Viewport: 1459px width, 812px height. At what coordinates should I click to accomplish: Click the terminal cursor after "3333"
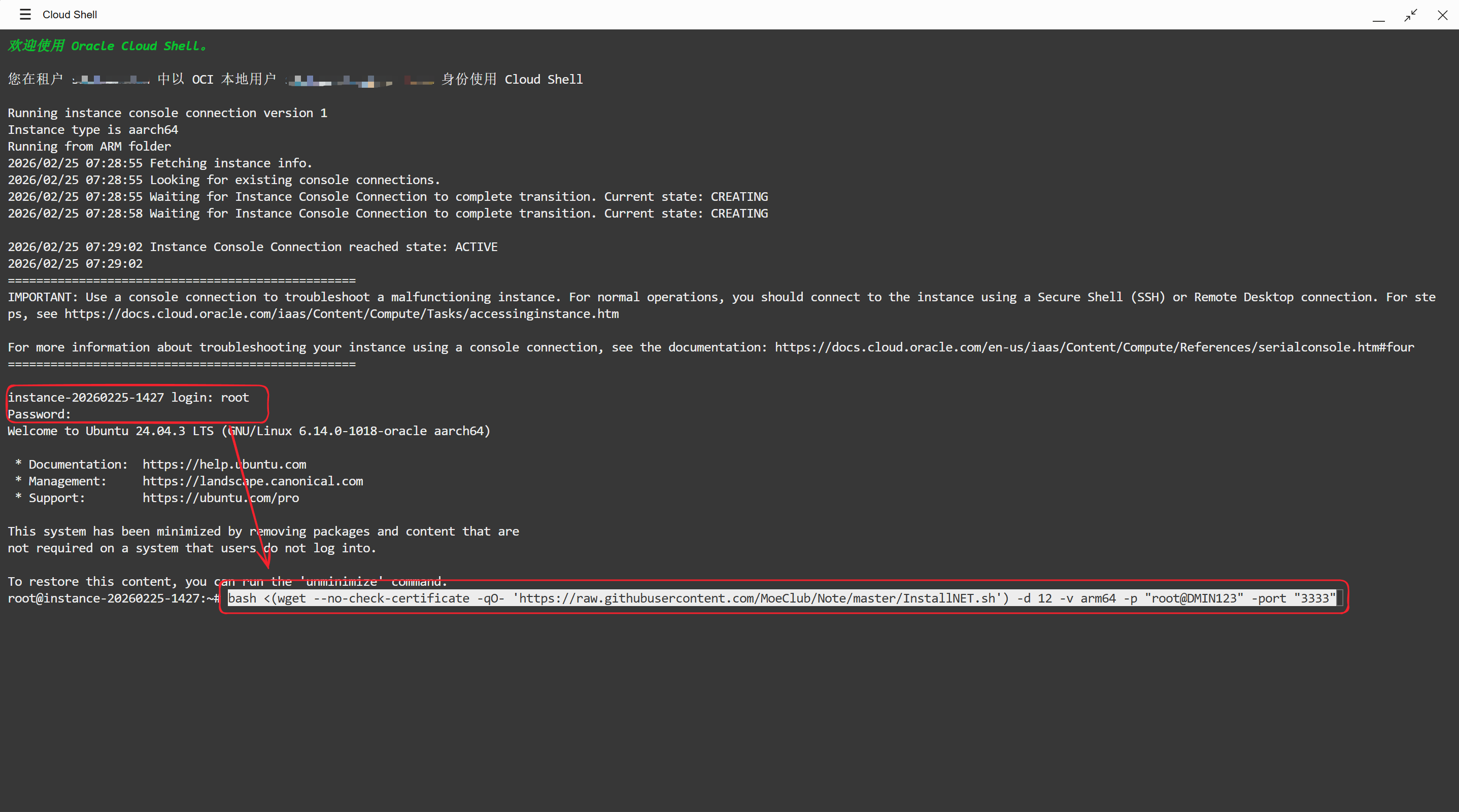1340,598
